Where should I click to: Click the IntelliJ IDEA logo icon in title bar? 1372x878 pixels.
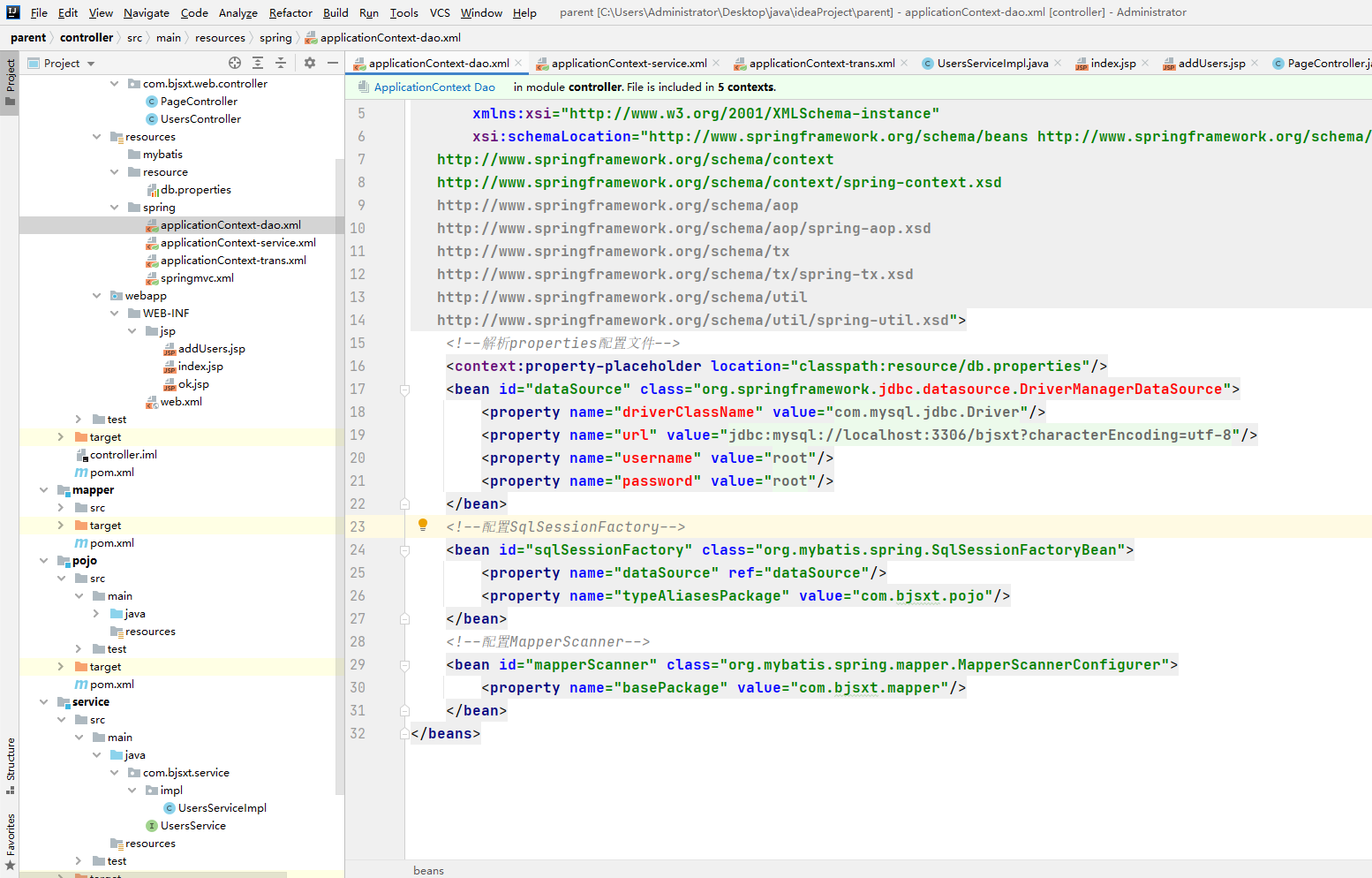pos(12,12)
